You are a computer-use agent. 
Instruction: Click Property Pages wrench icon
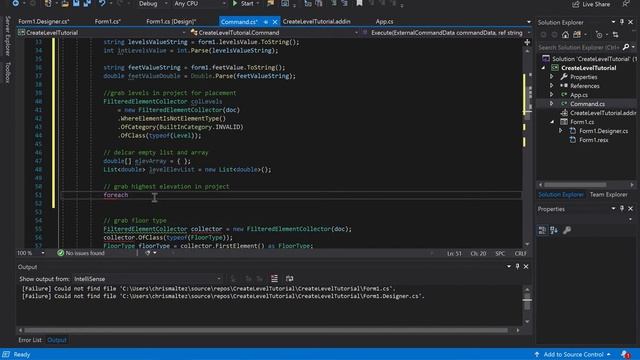(567, 230)
